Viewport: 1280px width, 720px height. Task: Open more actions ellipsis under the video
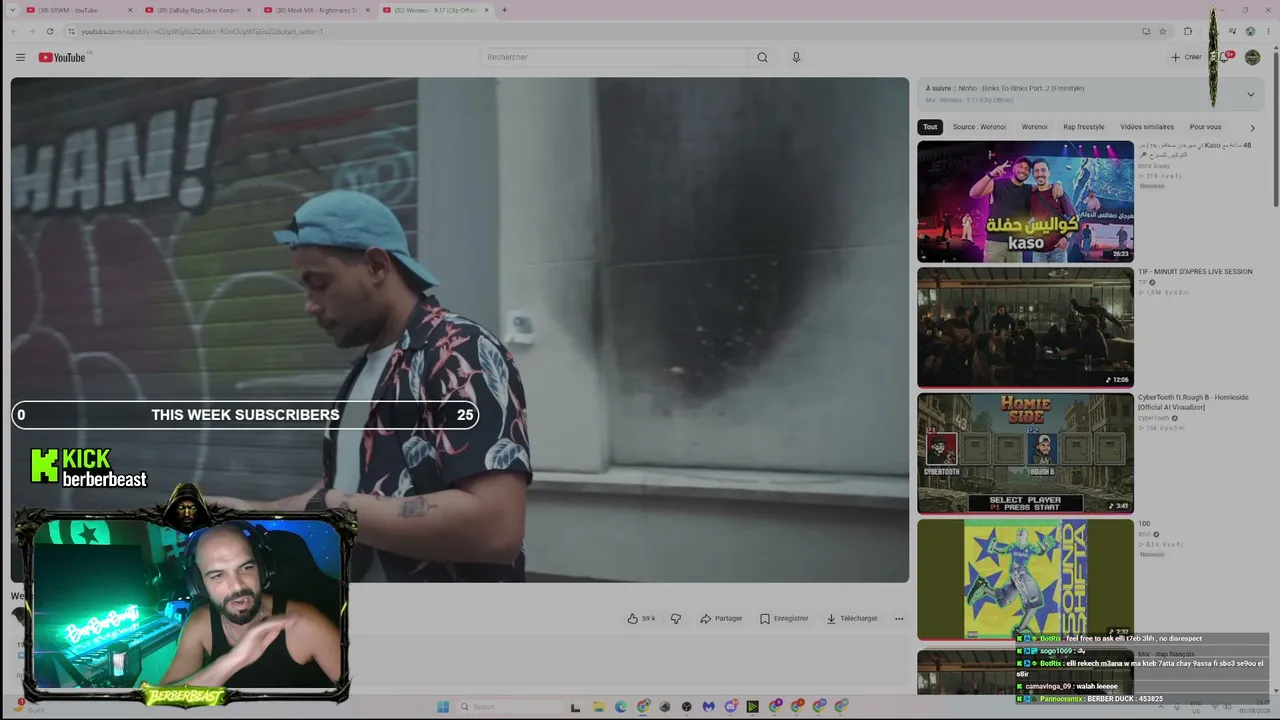(899, 618)
